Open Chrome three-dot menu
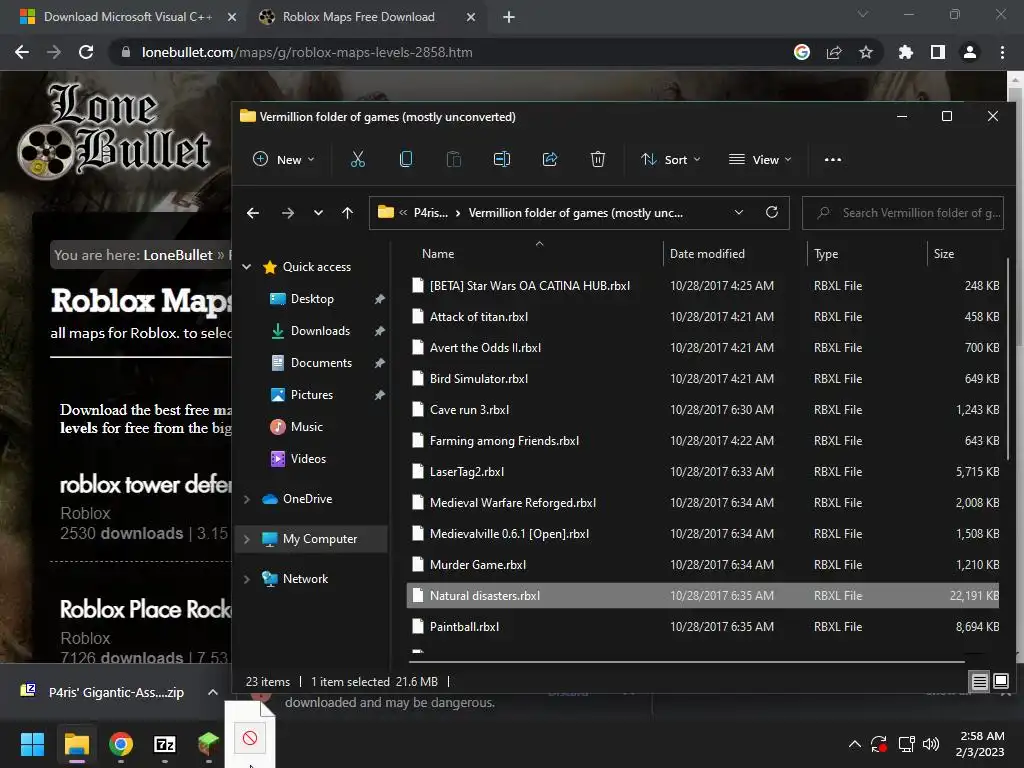 (1002, 52)
